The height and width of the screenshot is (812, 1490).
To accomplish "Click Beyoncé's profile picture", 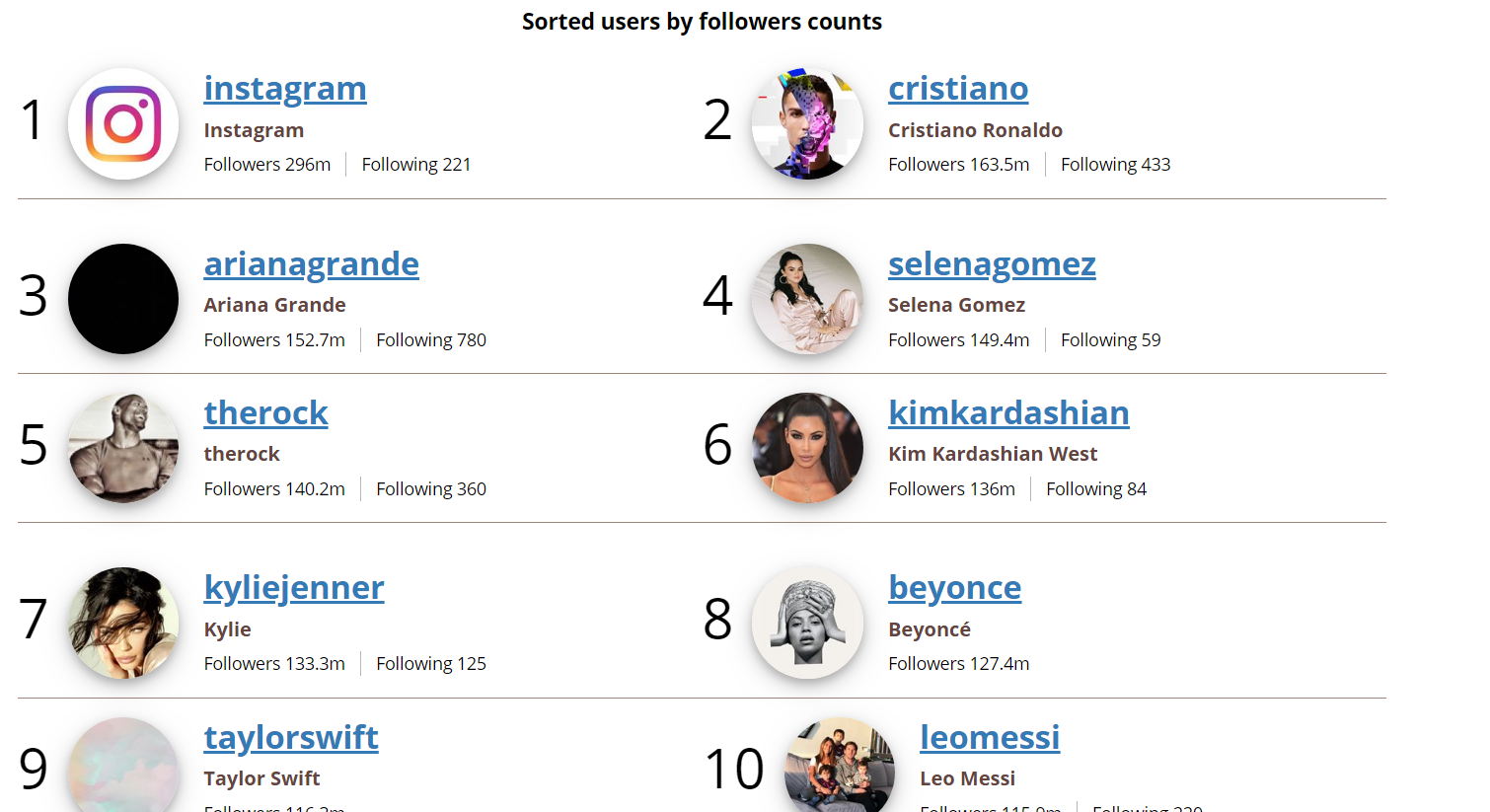I will point(807,623).
